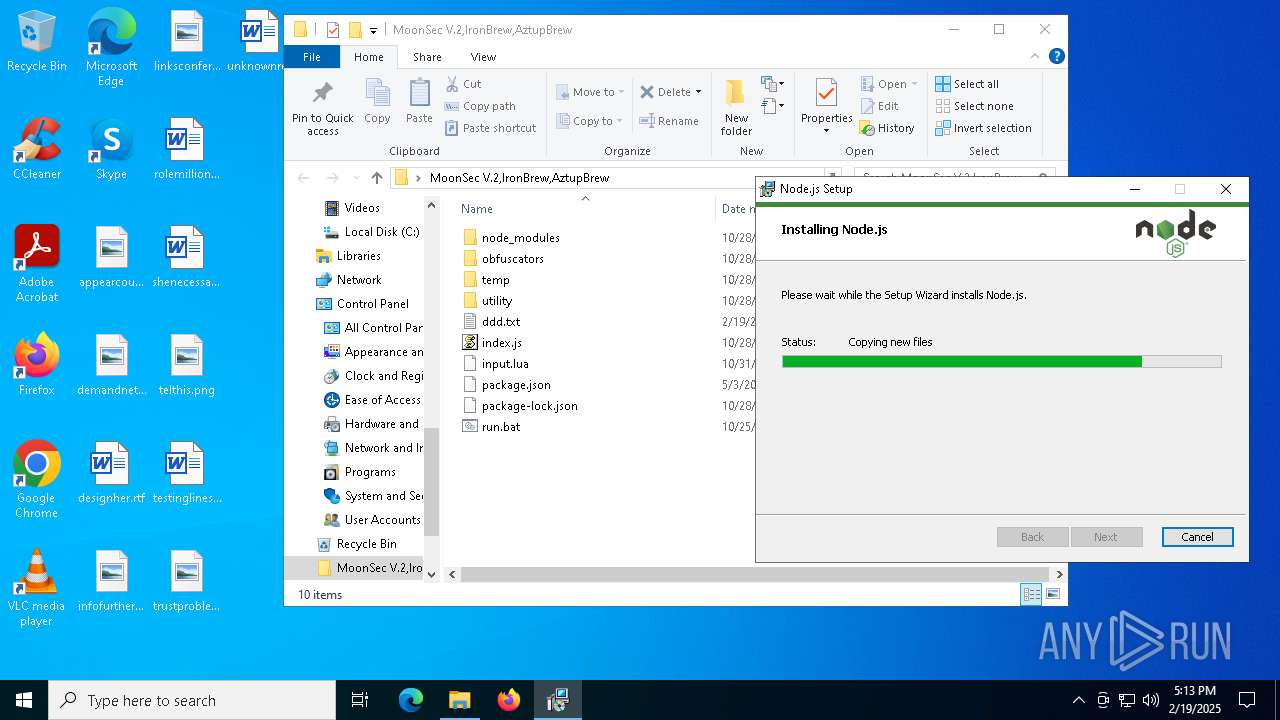Click Select all in ribbon
The width and height of the screenshot is (1280, 720).
click(x=967, y=84)
